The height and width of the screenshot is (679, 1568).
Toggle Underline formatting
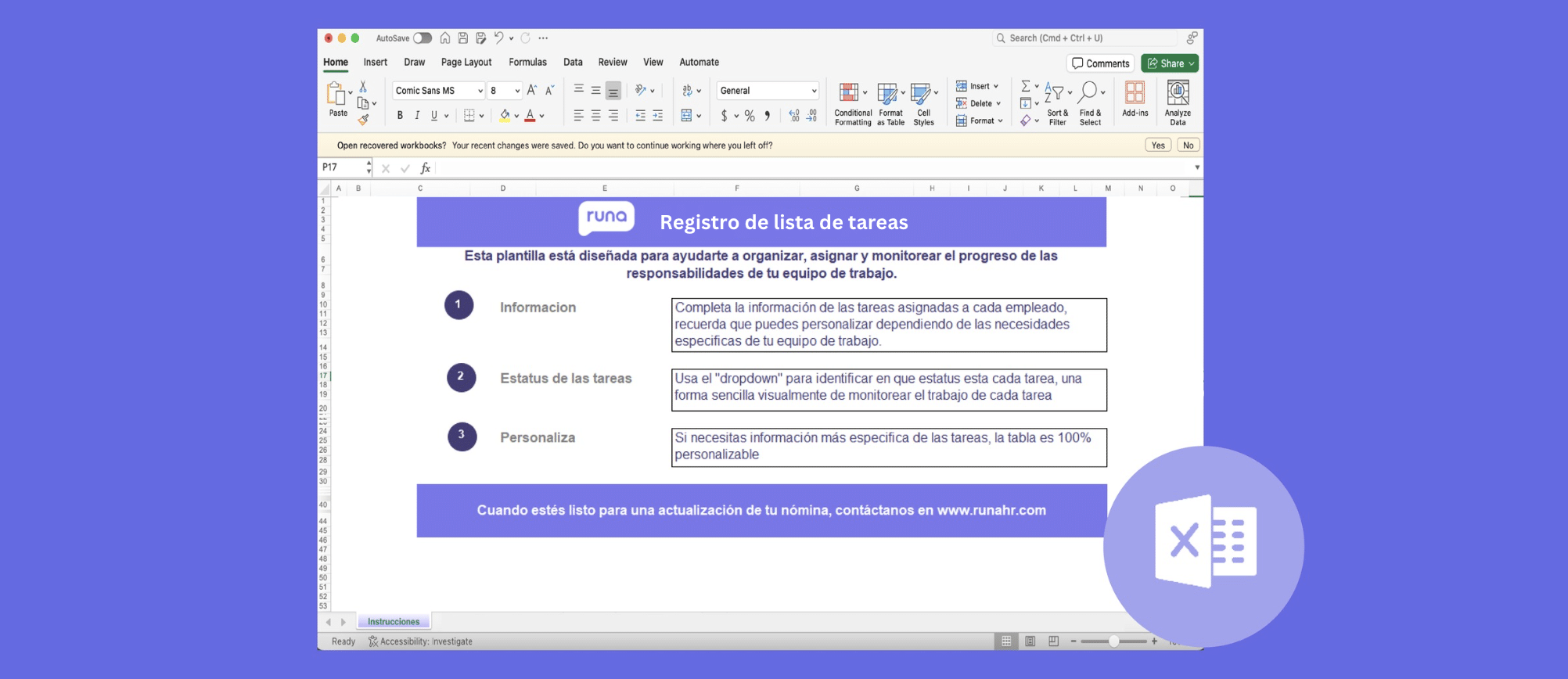click(x=434, y=116)
